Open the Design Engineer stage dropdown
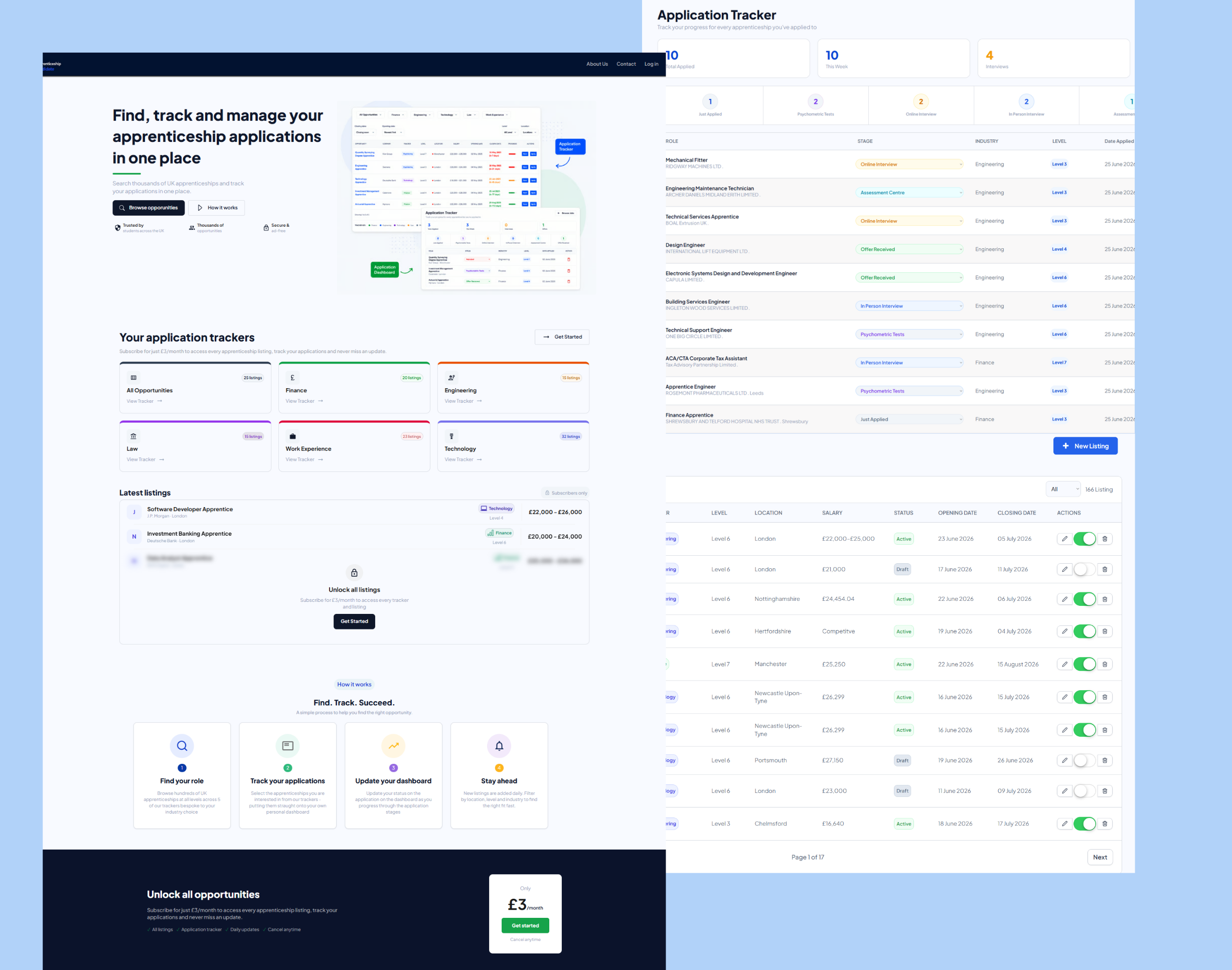This screenshot has width=1232, height=970. (909, 250)
